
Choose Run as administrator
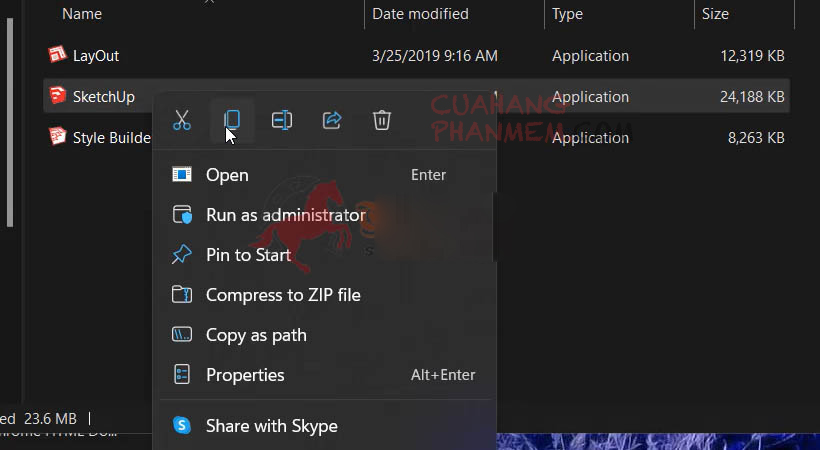pos(285,215)
